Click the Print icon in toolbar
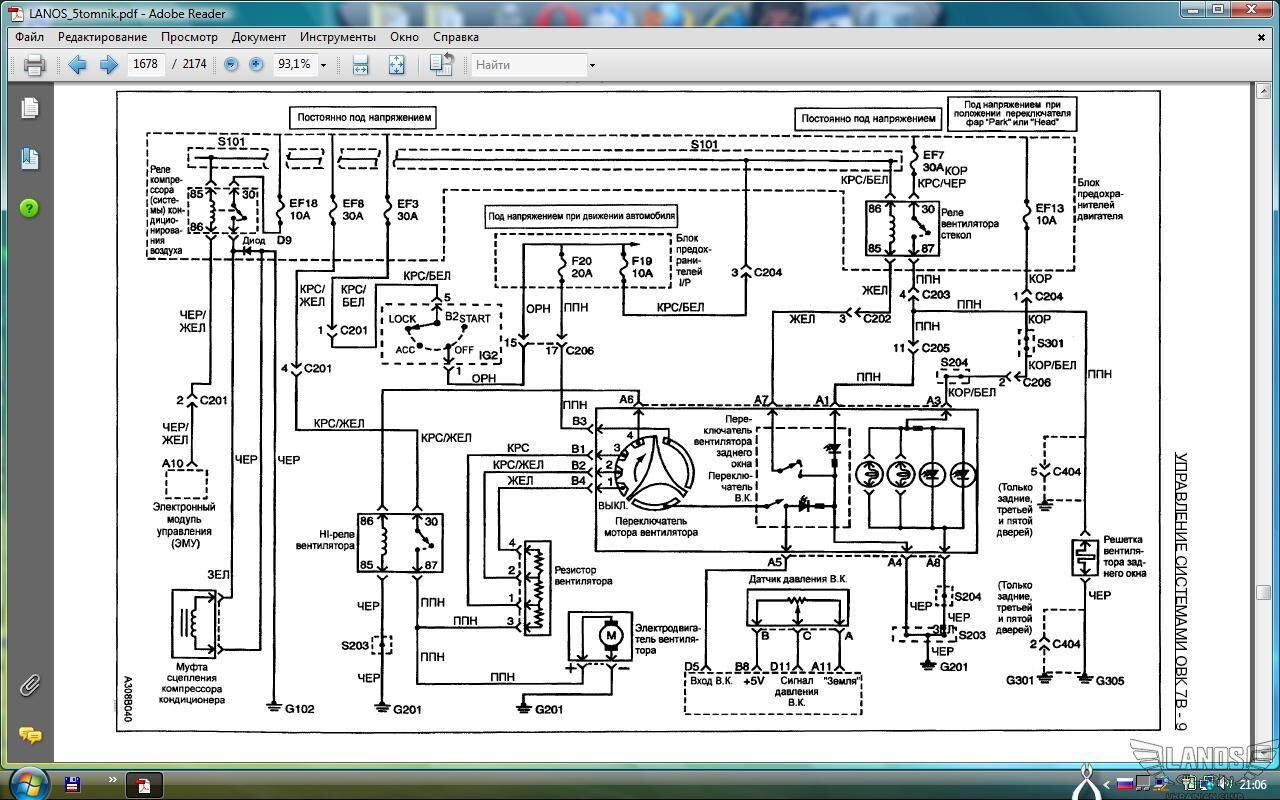Image resolution: width=1280 pixels, height=800 pixels. point(34,65)
